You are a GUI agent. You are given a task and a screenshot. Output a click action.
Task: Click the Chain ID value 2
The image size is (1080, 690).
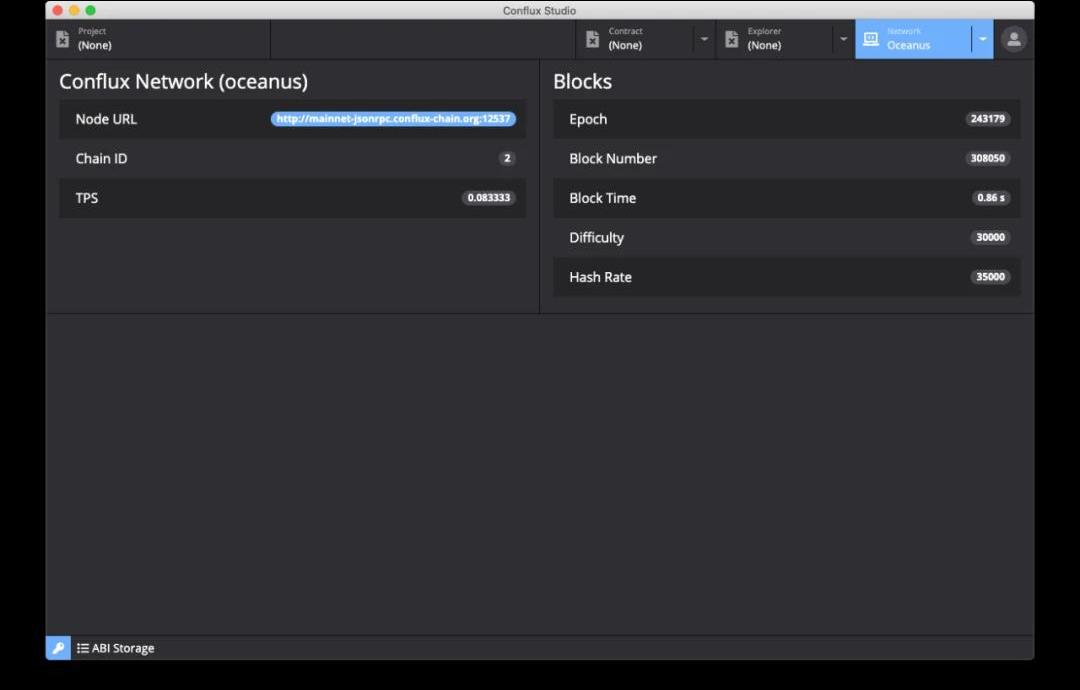508,158
